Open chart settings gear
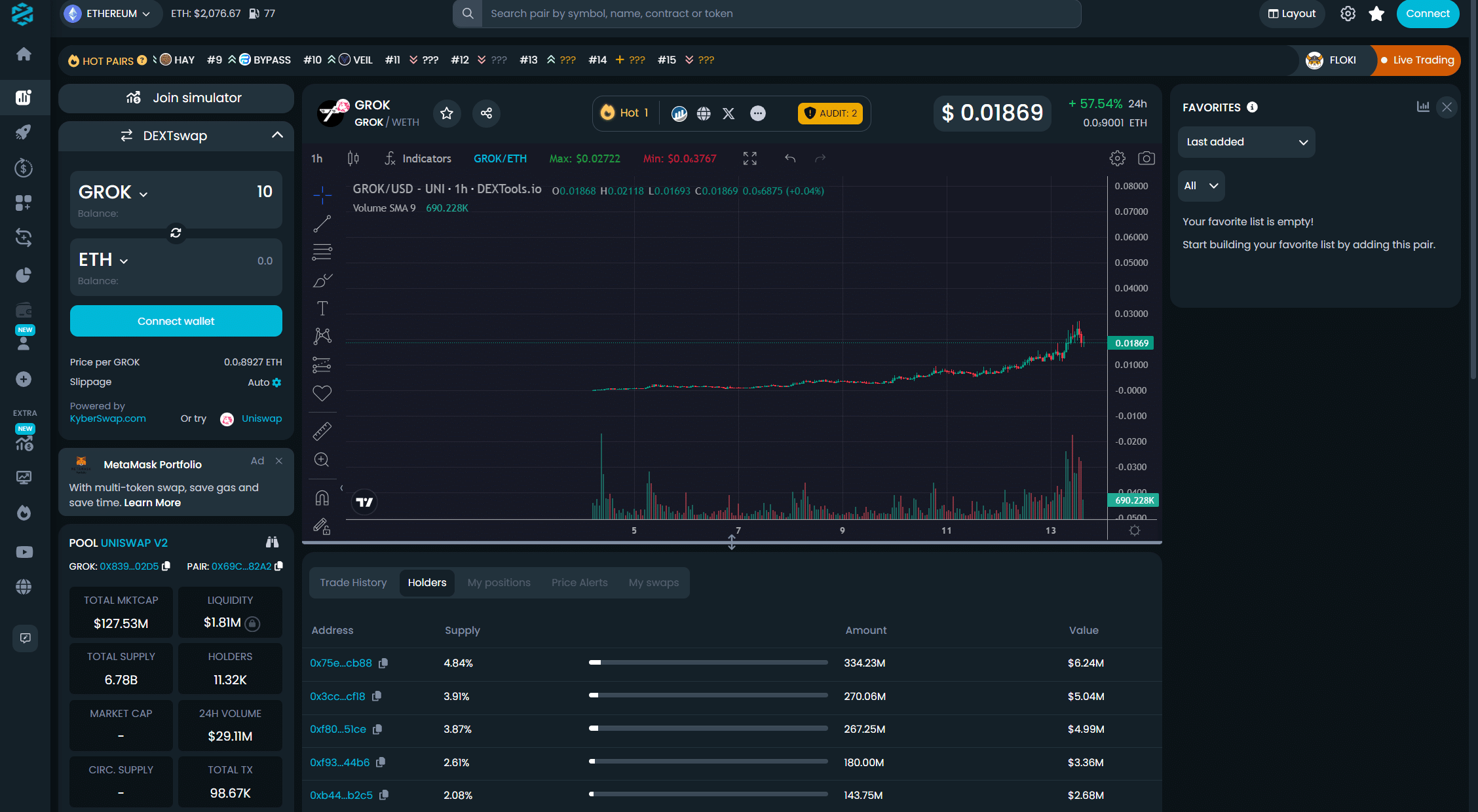Viewport: 1478px width, 812px height. click(x=1118, y=158)
